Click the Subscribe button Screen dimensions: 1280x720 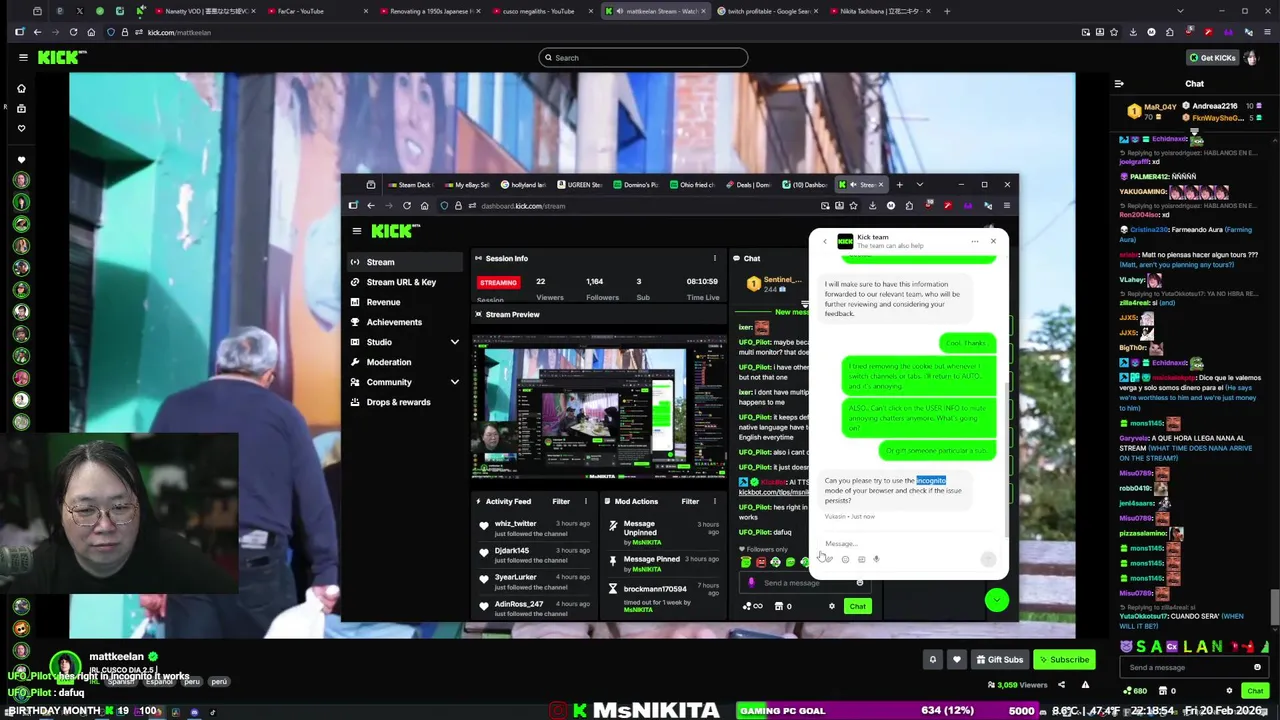[x=1063, y=660]
